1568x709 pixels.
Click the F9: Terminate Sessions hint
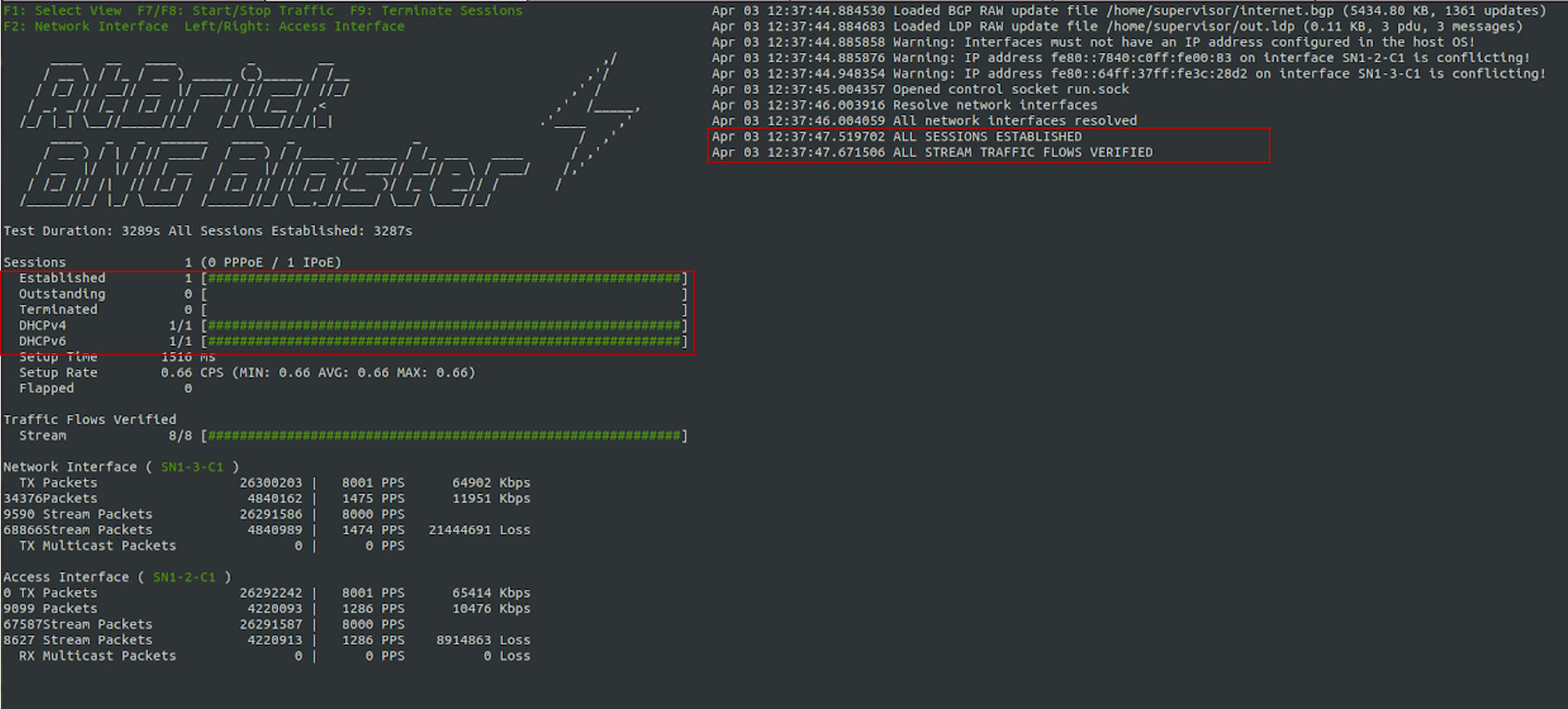click(436, 11)
